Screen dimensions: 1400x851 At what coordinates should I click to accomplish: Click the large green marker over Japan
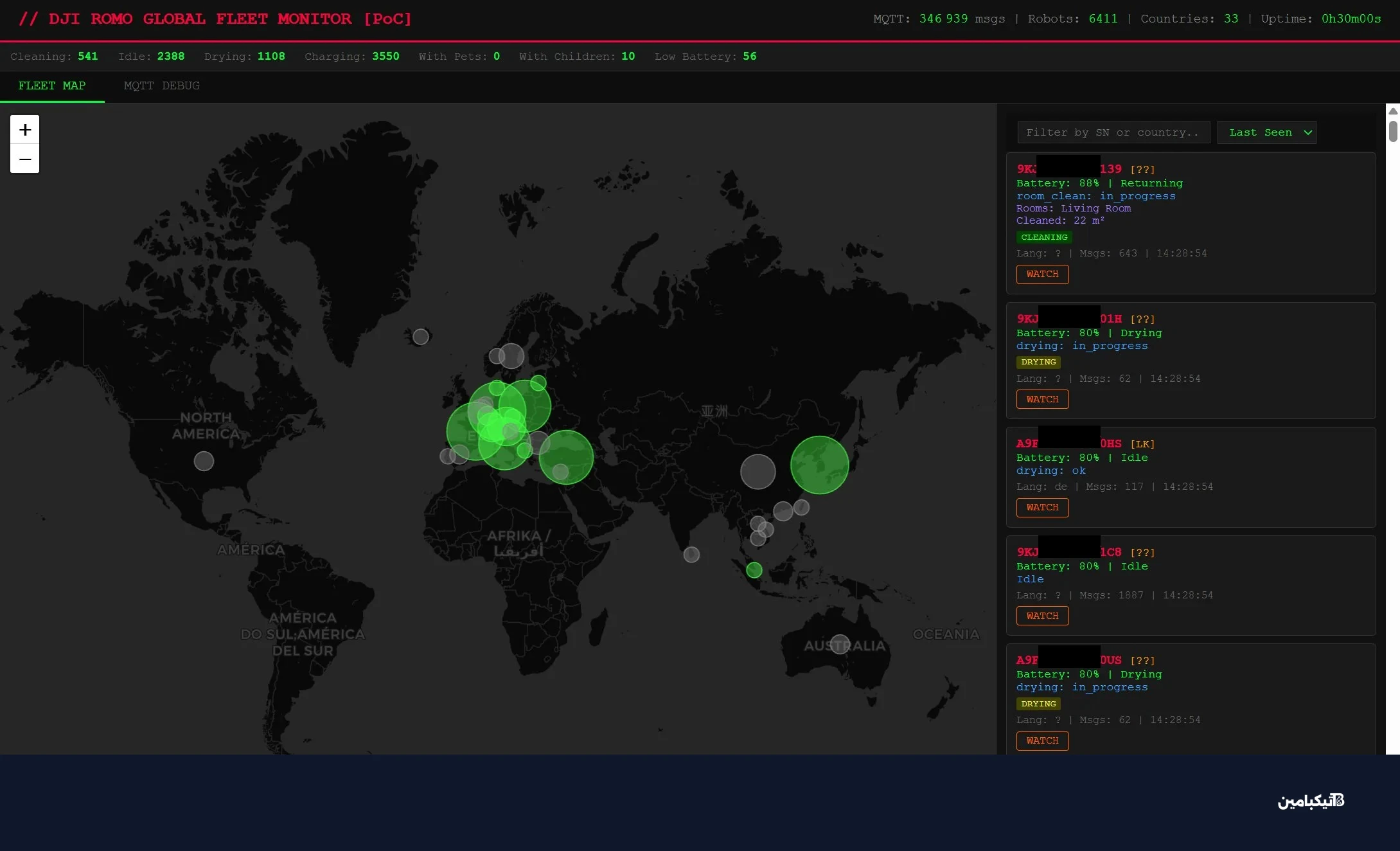(x=819, y=465)
